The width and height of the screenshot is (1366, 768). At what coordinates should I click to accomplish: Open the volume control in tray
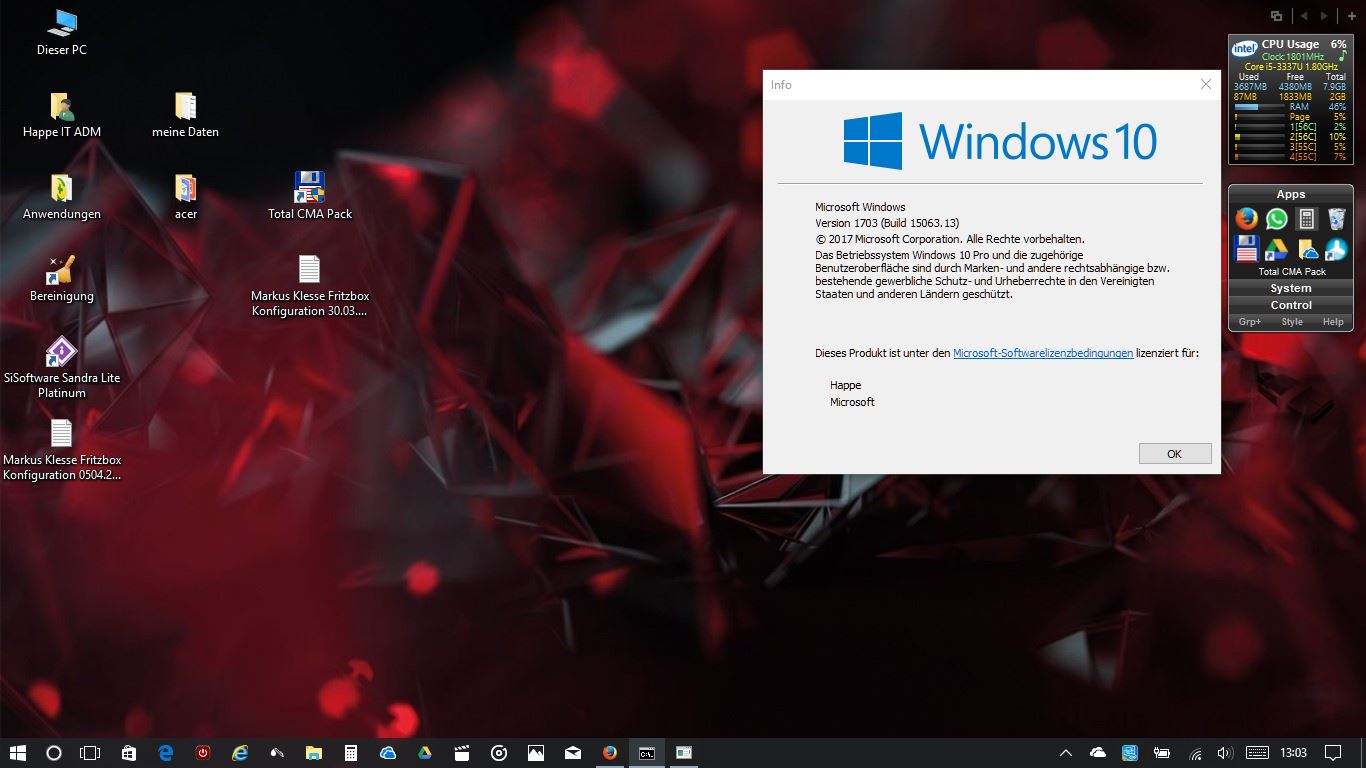[1225, 752]
